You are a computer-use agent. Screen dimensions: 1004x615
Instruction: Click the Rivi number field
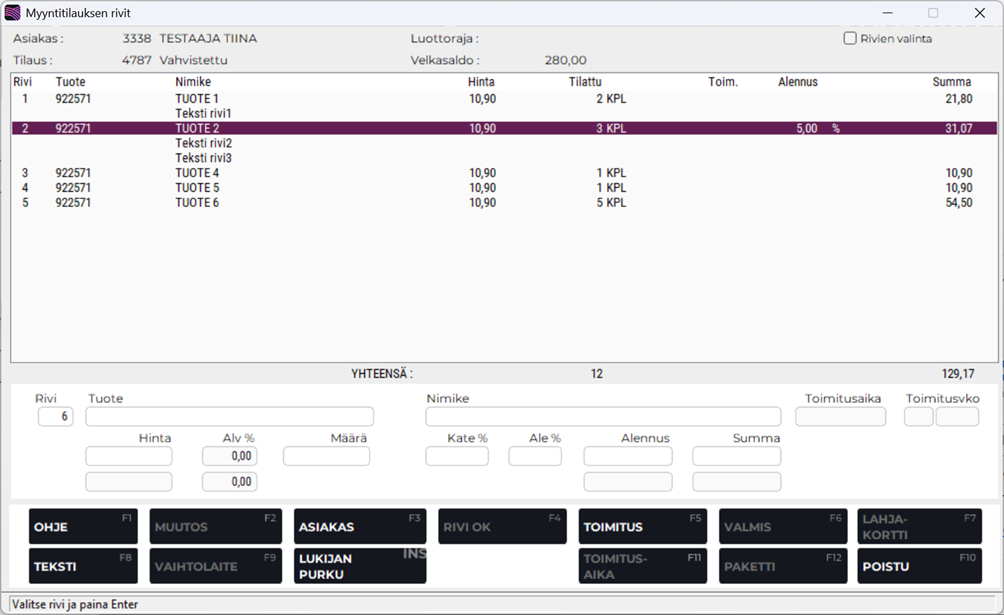55,417
